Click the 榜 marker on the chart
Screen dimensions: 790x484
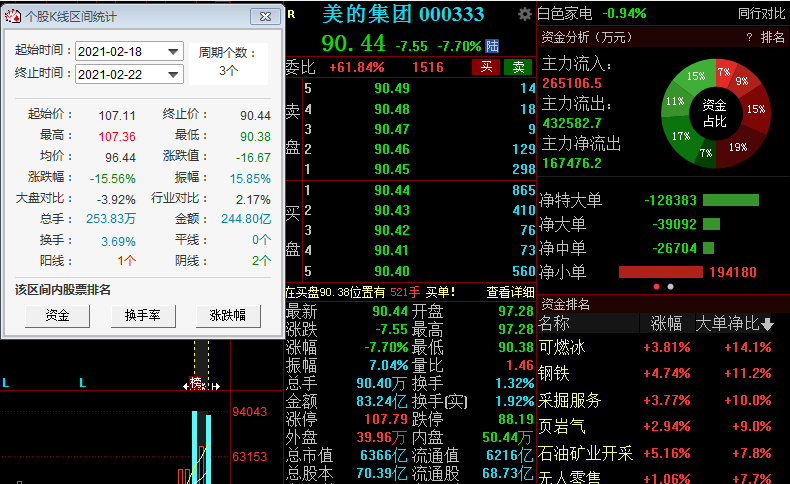click(195, 384)
